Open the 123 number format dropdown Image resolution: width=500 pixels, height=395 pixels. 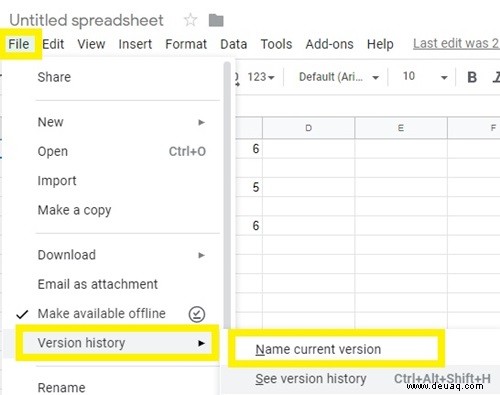pyautogui.click(x=261, y=77)
